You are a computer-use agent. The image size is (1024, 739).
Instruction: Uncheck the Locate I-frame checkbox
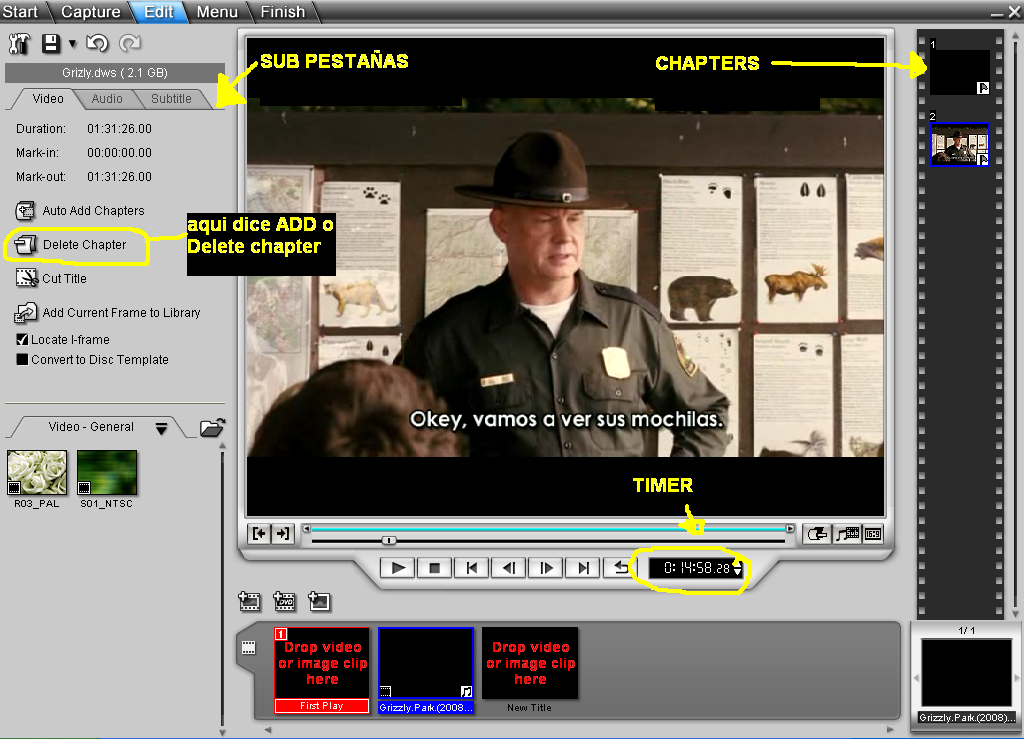(22, 339)
